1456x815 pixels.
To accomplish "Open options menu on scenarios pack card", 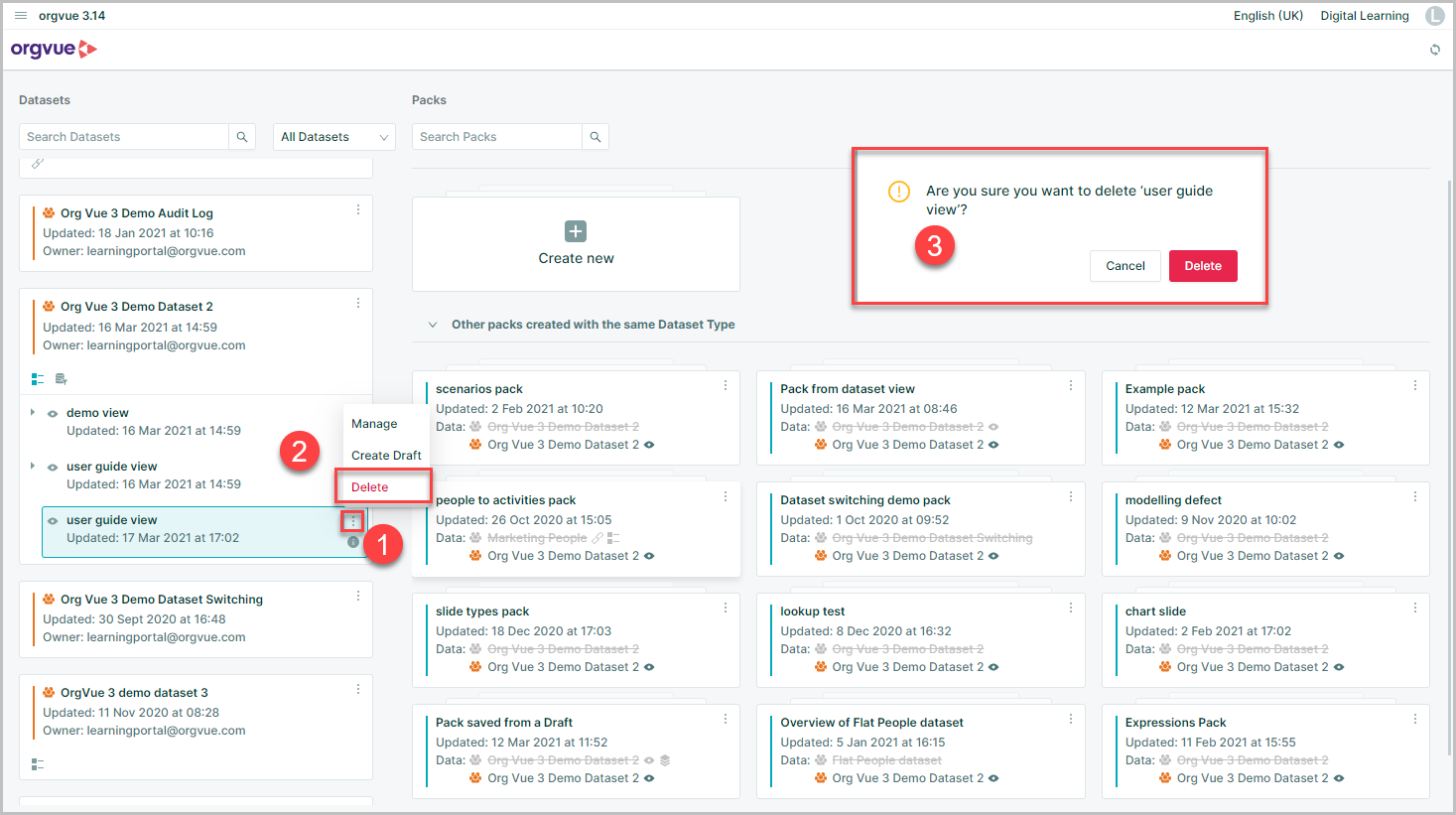I will click(x=726, y=385).
